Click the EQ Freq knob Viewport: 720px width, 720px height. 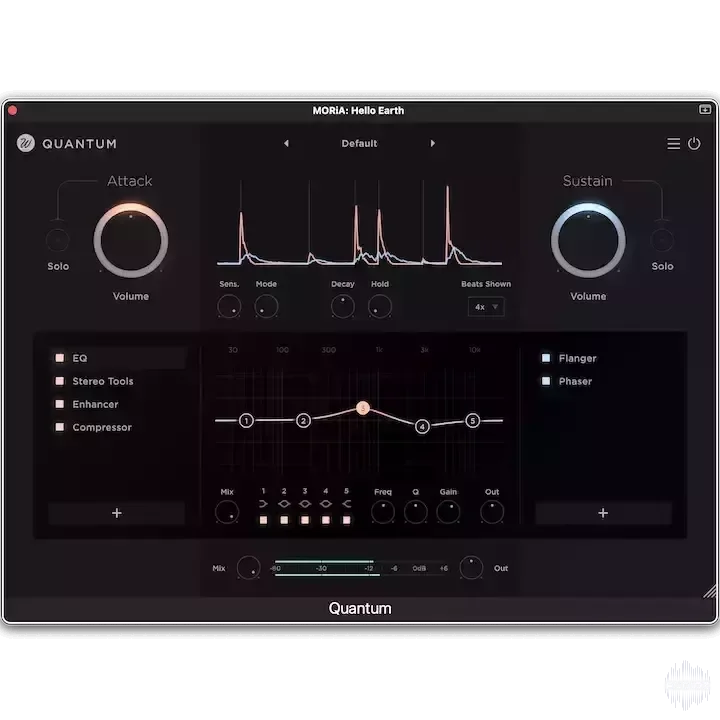tap(382, 512)
